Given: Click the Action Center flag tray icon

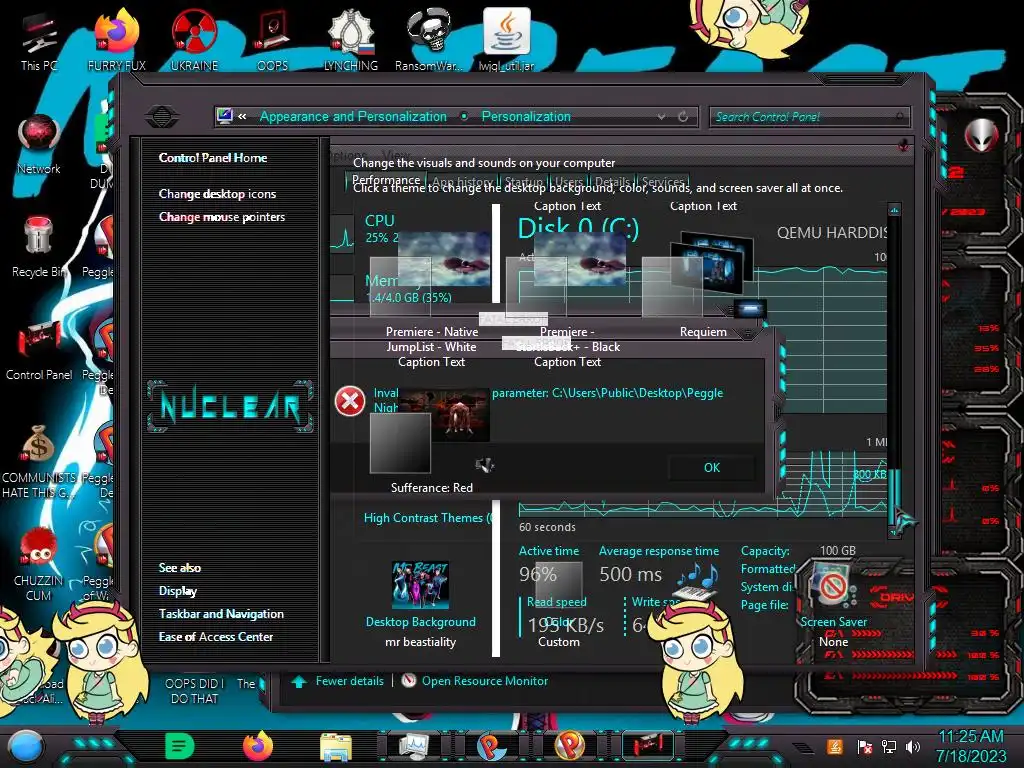Looking at the screenshot, I should coord(865,747).
